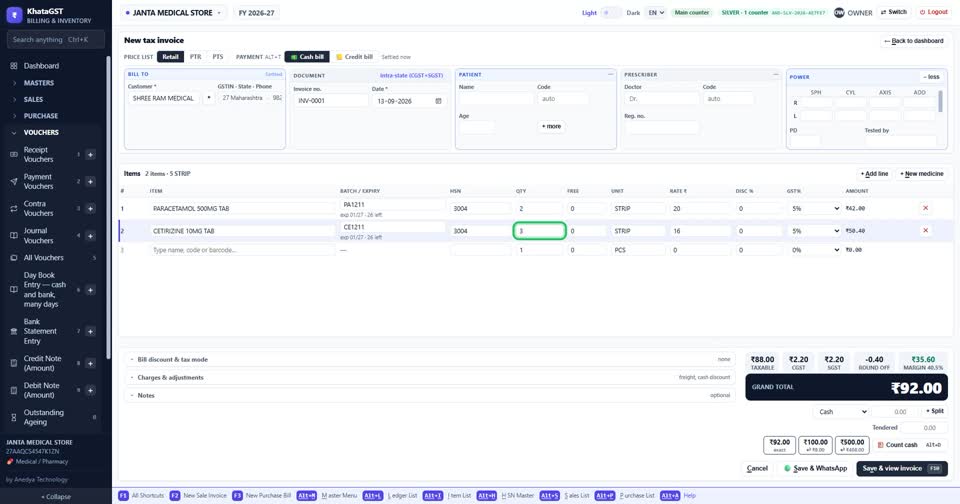Add a Day Book Entry with plus icon
The height and width of the screenshot is (504, 960).
(x=90, y=290)
